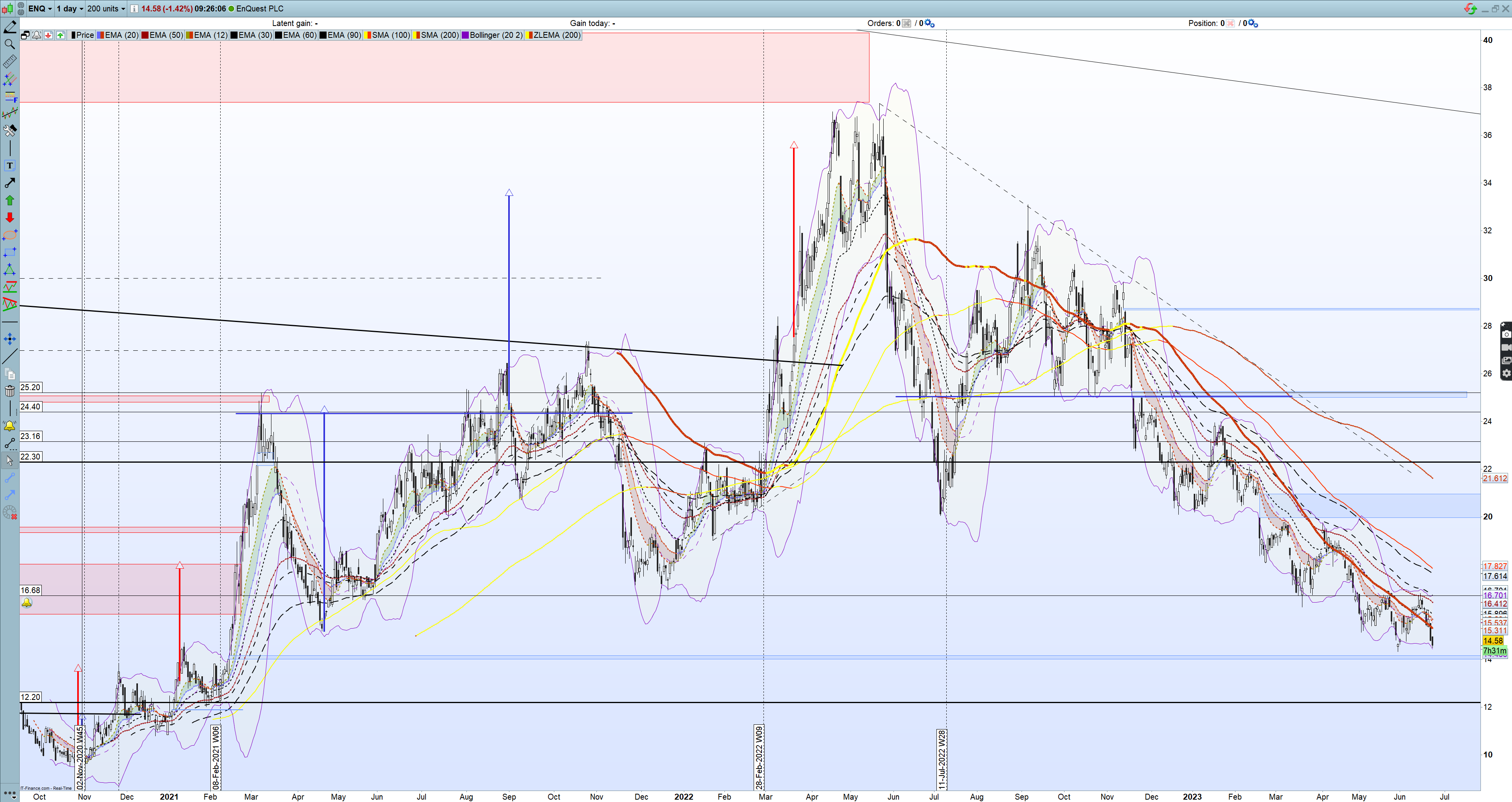Viewport: 1512px width, 802px height.
Task: Click the 08-Feb-2021 W06 date marker
Action: pos(216,757)
